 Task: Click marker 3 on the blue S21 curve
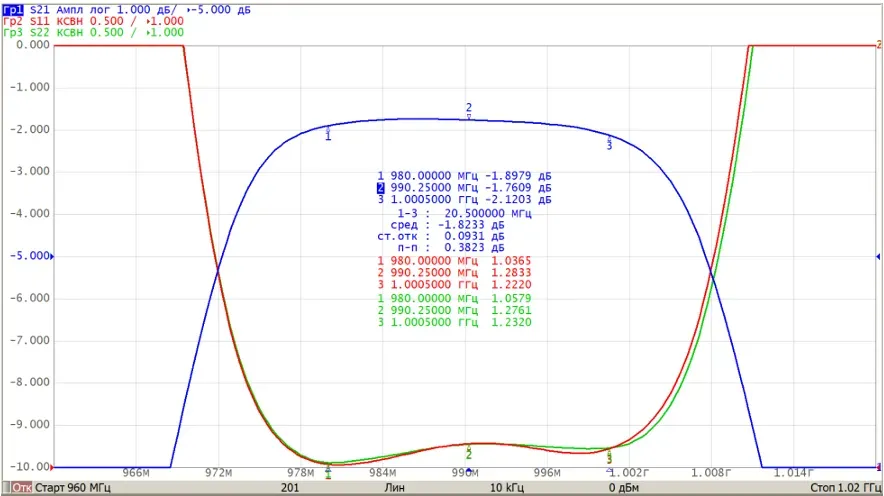tap(609, 143)
